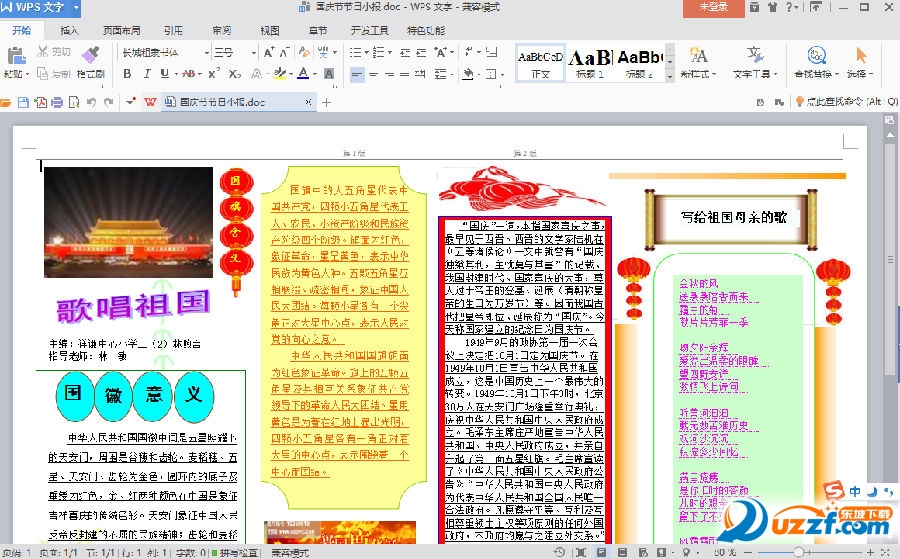Expand the styles gallery more arrow

tap(670, 76)
